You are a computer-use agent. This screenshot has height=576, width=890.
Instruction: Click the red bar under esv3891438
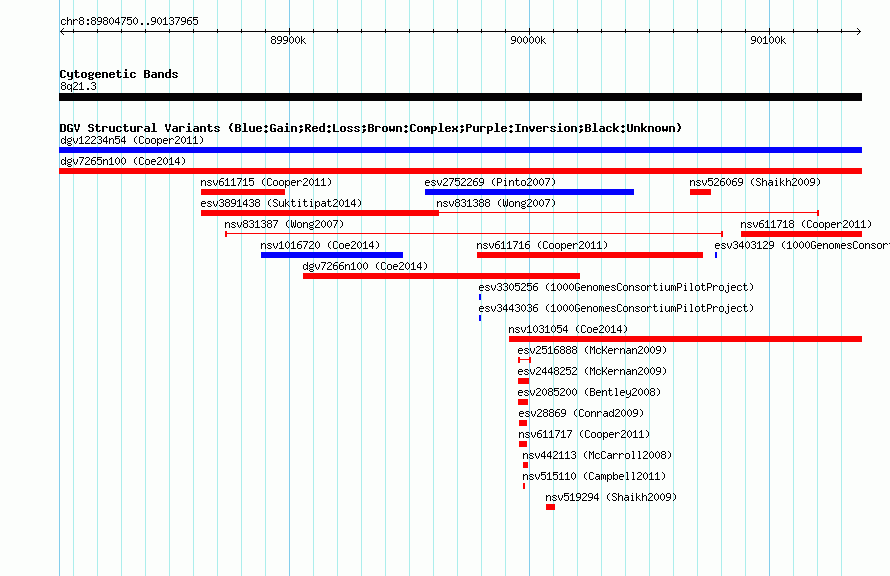point(320,213)
